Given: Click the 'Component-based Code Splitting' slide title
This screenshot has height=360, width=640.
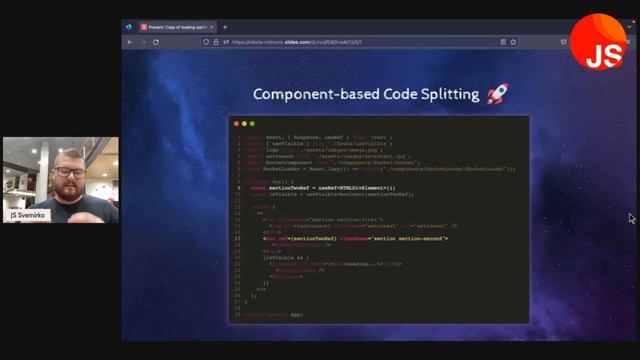Looking at the screenshot, I should coord(366,94).
